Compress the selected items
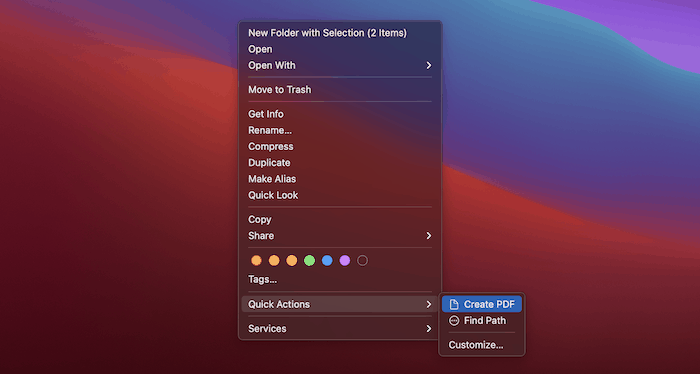Viewport: 700px width, 374px height. click(x=271, y=146)
